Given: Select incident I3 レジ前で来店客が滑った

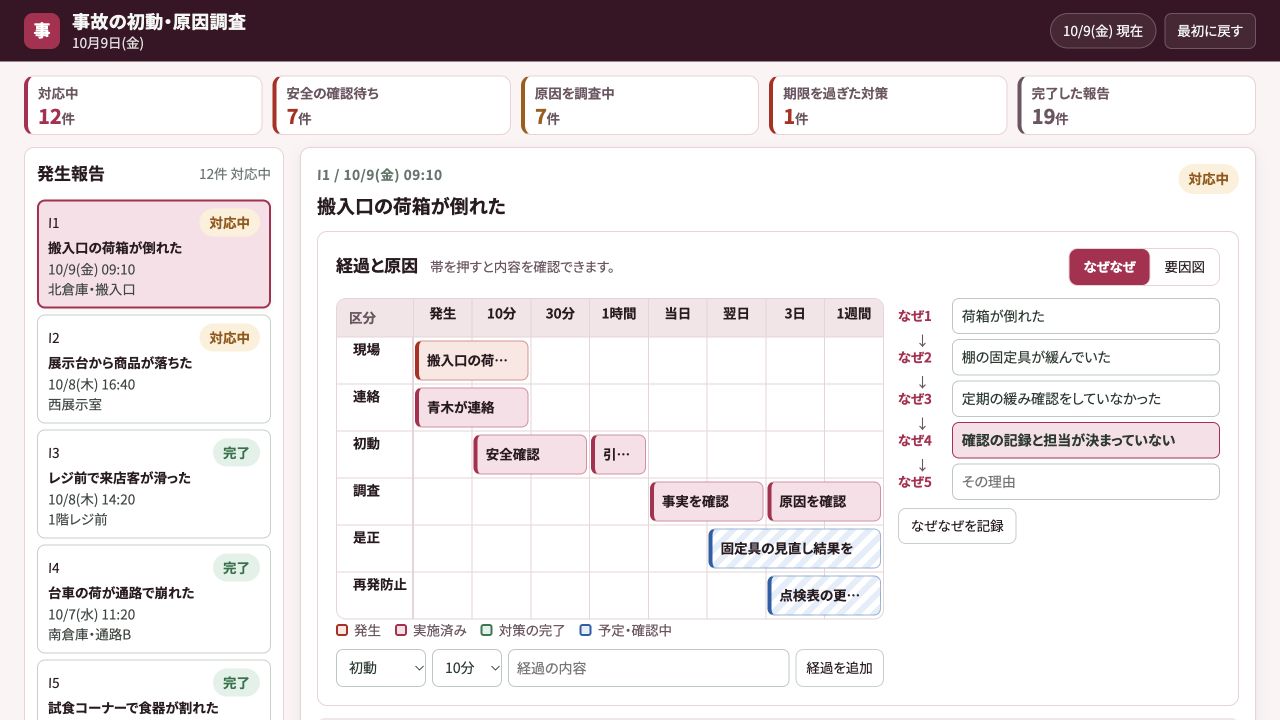Looking at the screenshot, I should pyautogui.click(x=154, y=484).
